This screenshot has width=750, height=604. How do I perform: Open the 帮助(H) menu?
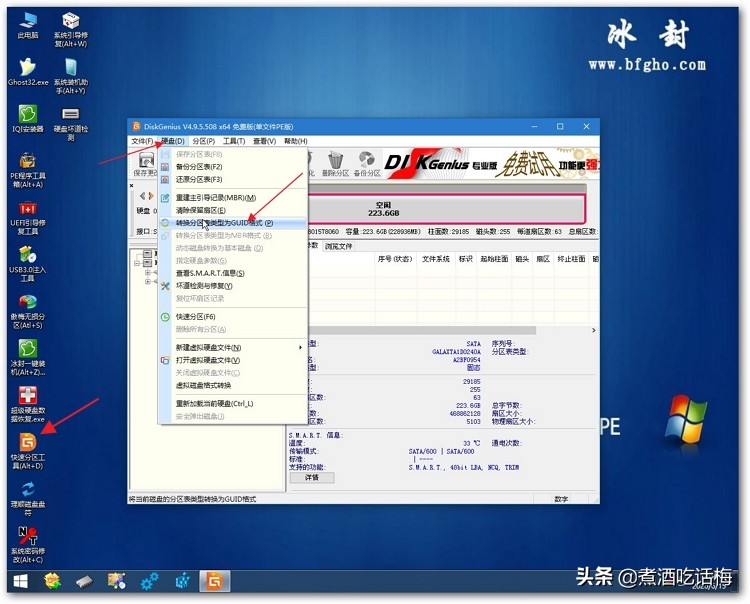(x=296, y=141)
